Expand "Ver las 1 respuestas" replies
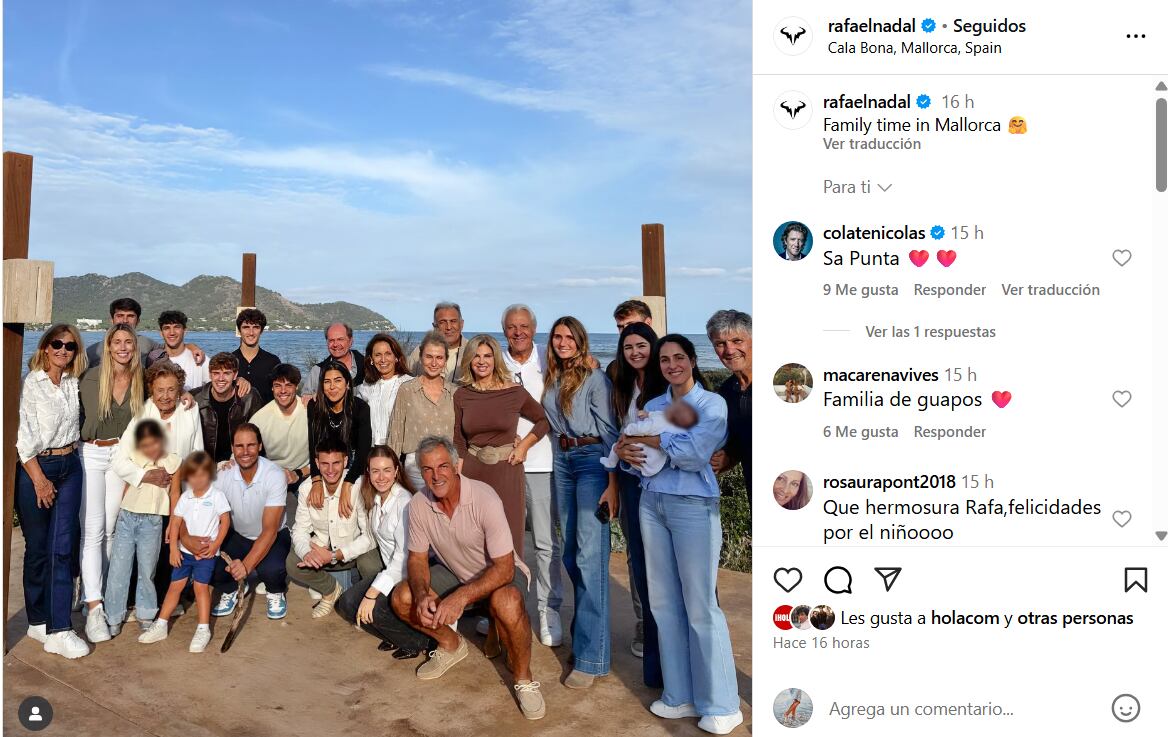 pyautogui.click(x=930, y=331)
